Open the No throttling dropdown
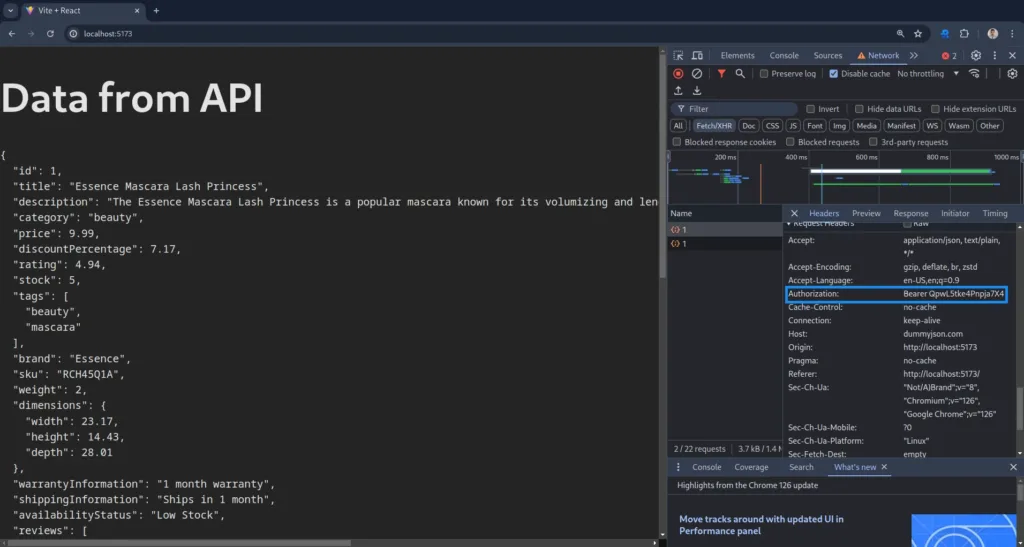This screenshot has width=1024, height=547. [x=928, y=74]
